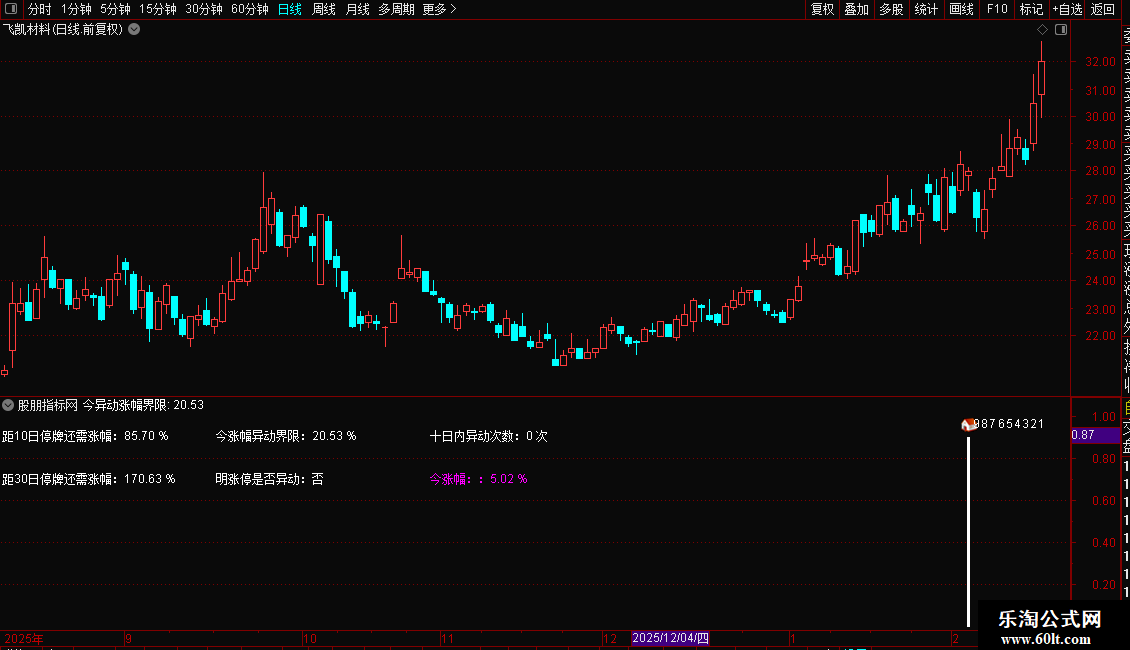Expand the 股朋指标网 indicator dropdown arrow
Screen dimensions: 1130x650
8,405
